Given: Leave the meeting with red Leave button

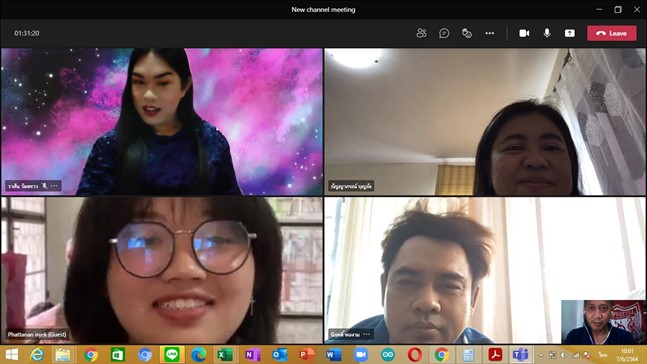Looking at the screenshot, I should click(612, 33).
